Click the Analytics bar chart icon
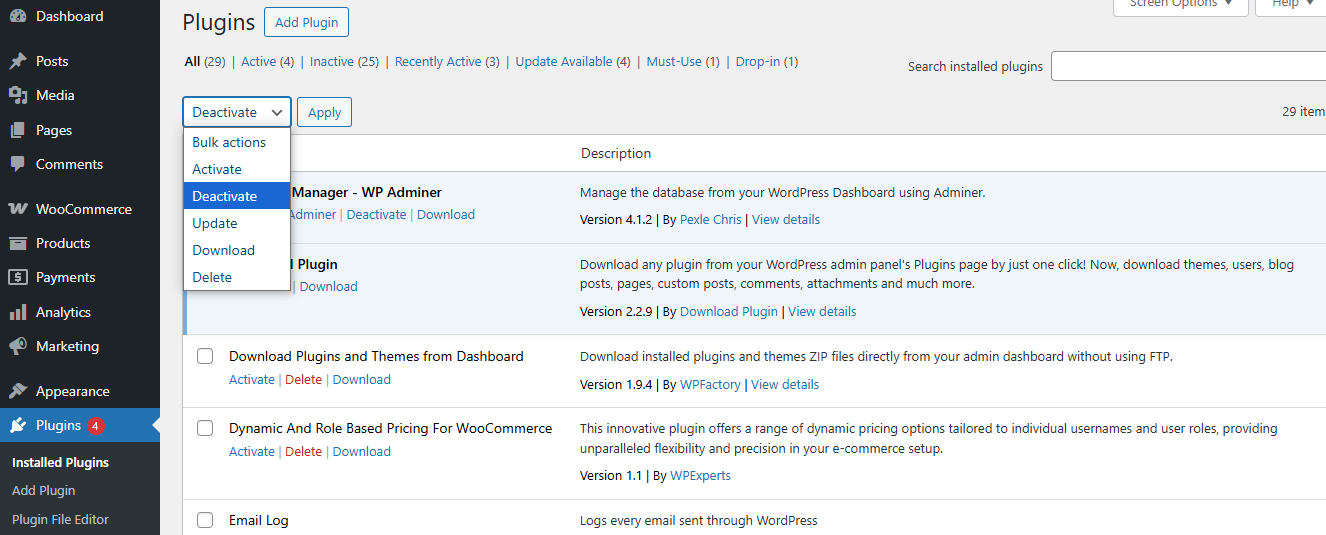Viewport: 1326px width, 535px height. [x=18, y=312]
